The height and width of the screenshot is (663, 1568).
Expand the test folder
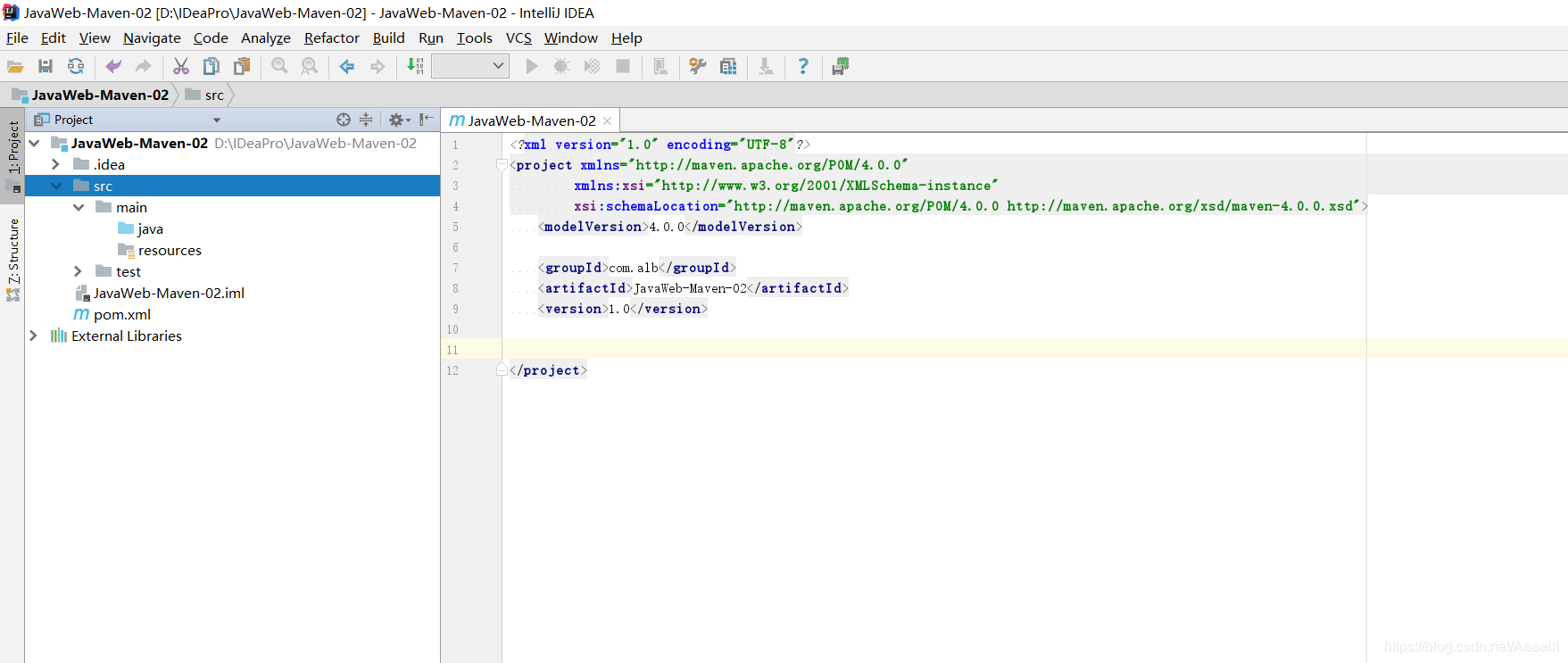point(78,271)
